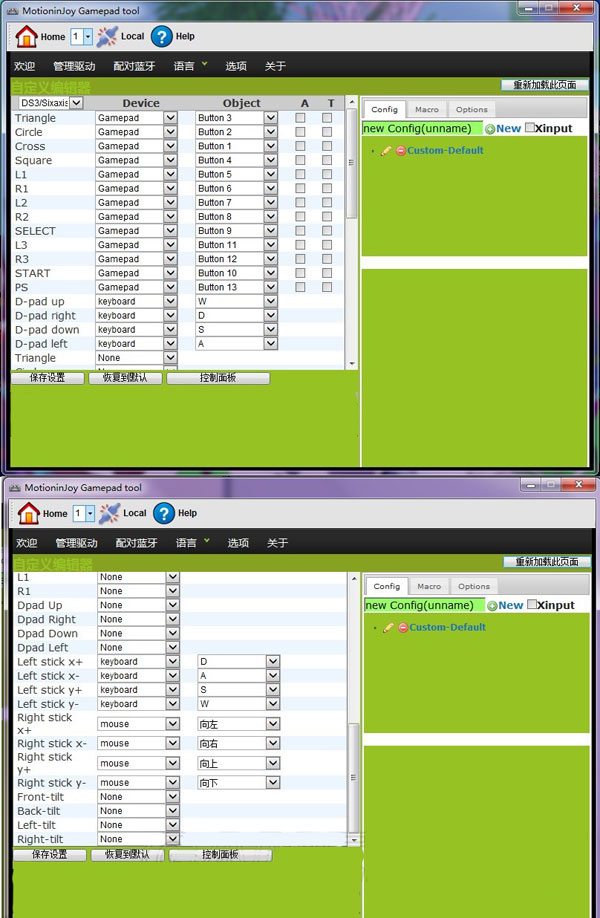Click green New plus icon, bottom window

tap(492, 607)
